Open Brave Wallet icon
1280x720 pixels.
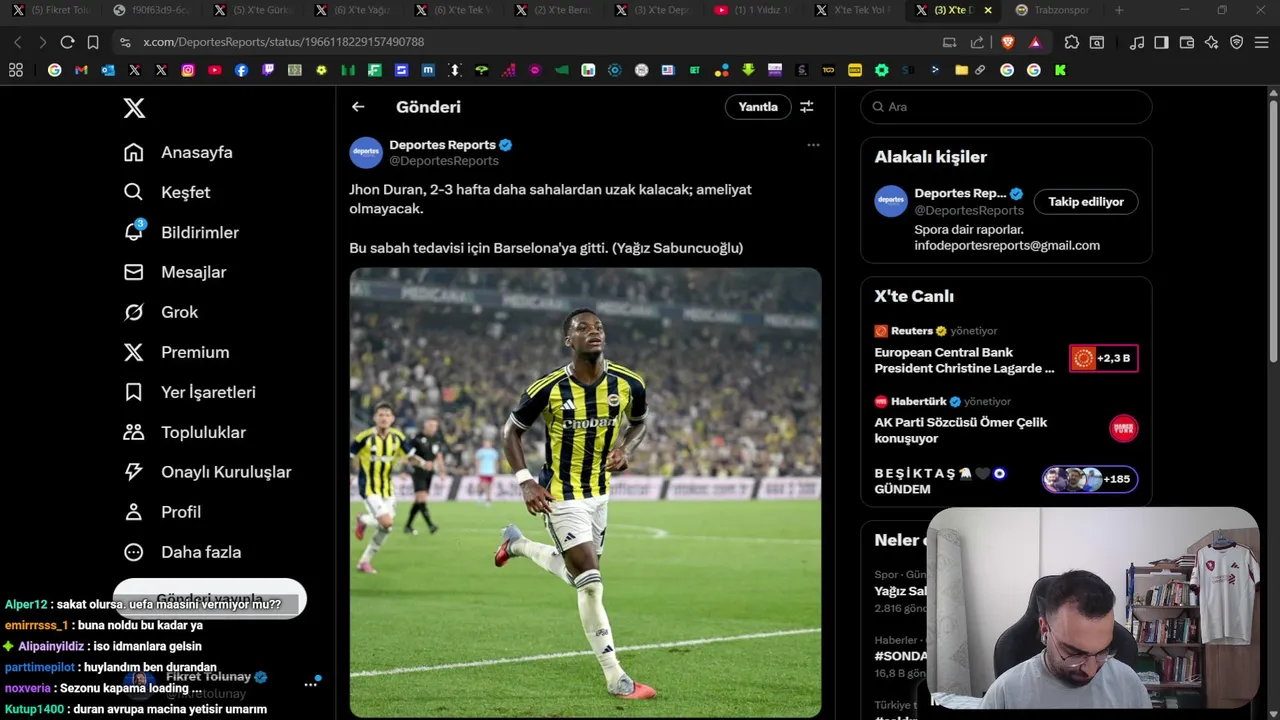(1187, 42)
